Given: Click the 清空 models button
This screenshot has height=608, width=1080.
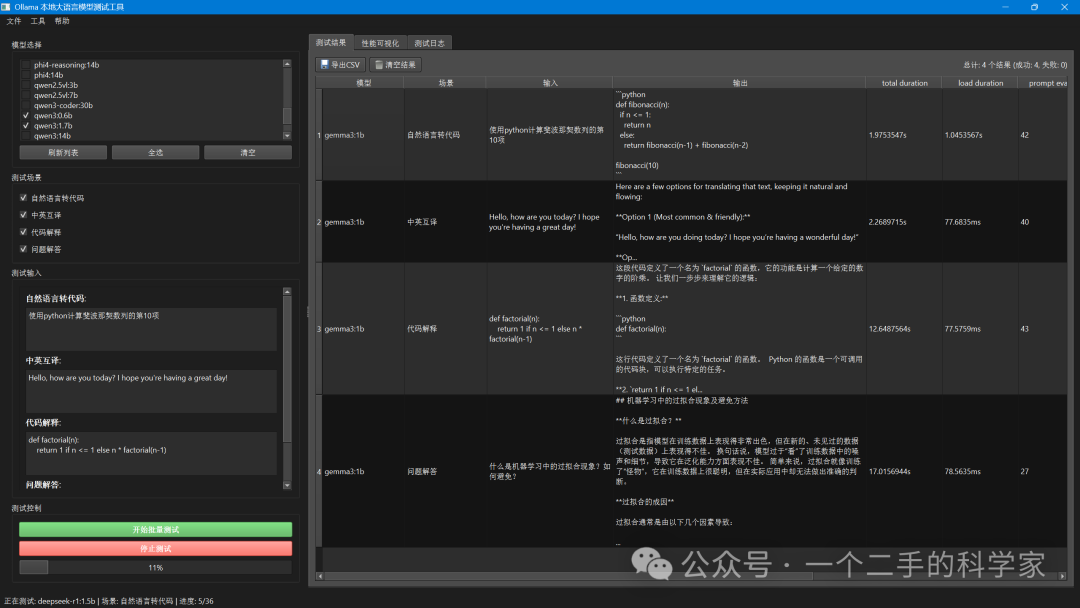Looking at the screenshot, I should 248,152.
